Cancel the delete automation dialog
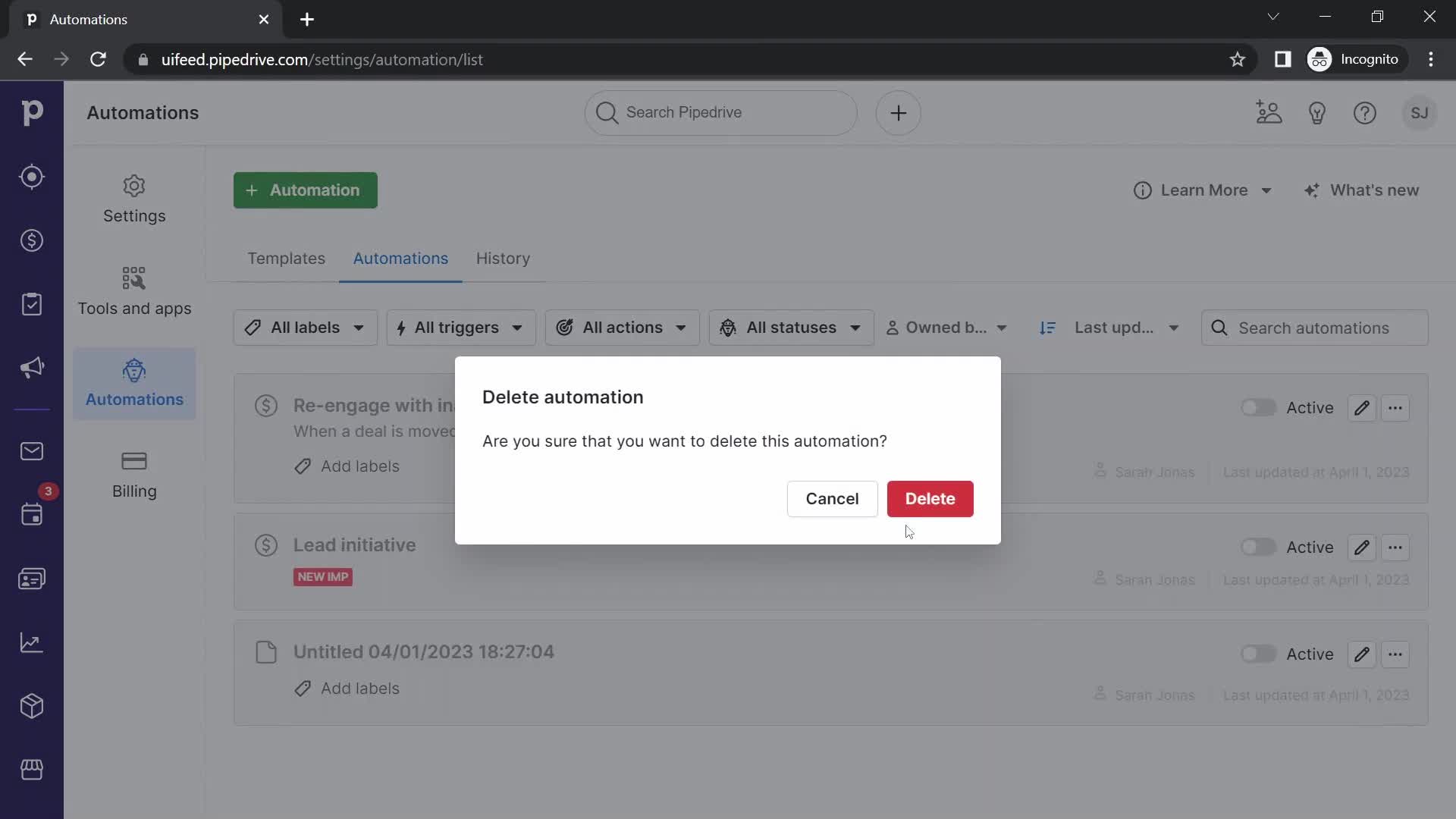Image resolution: width=1456 pixels, height=819 pixels. (x=832, y=499)
